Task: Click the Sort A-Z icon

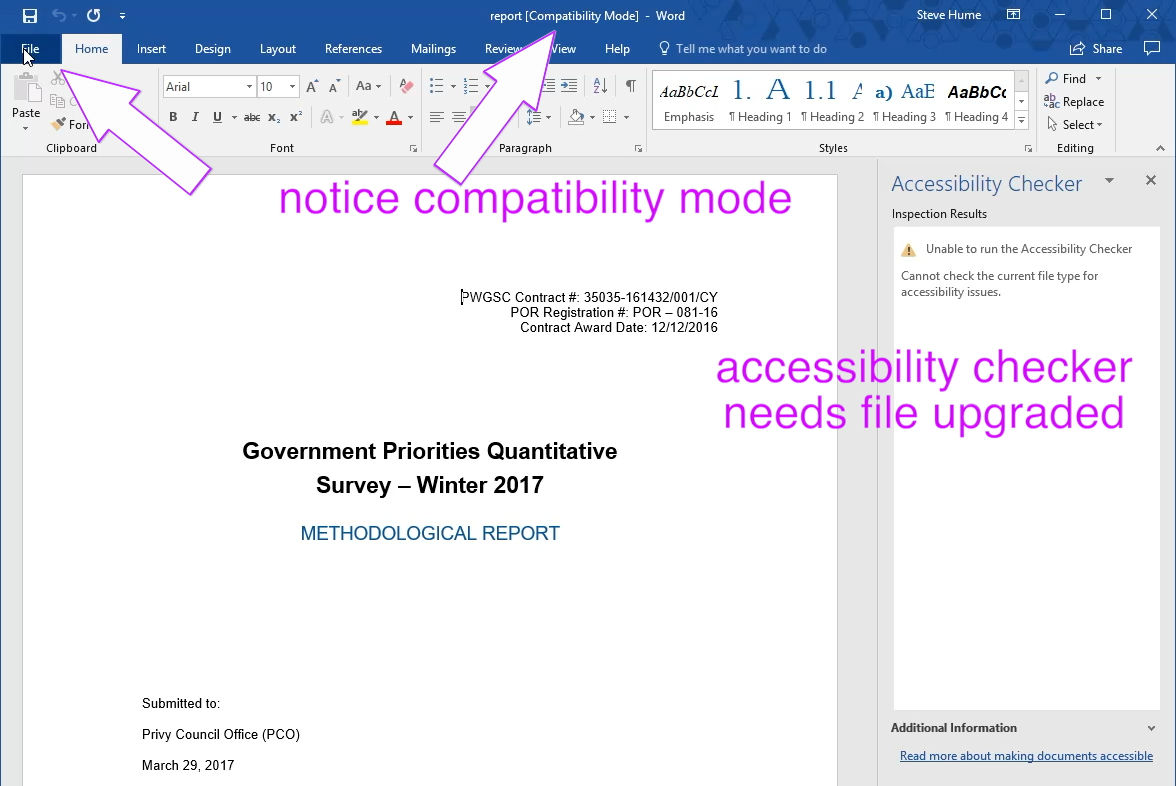Action: pyautogui.click(x=600, y=87)
